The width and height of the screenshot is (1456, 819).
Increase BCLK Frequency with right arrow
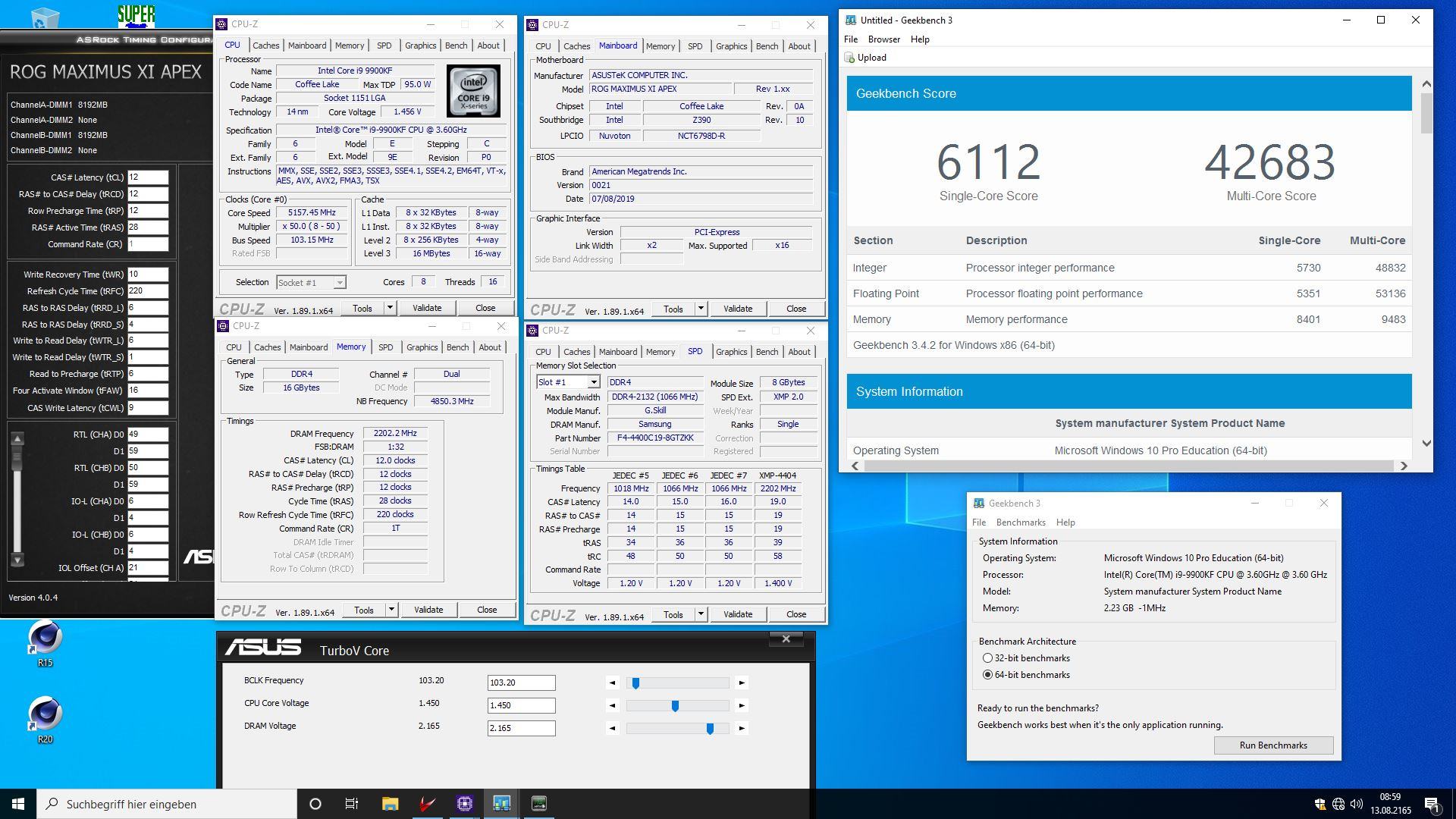point(742,682)
